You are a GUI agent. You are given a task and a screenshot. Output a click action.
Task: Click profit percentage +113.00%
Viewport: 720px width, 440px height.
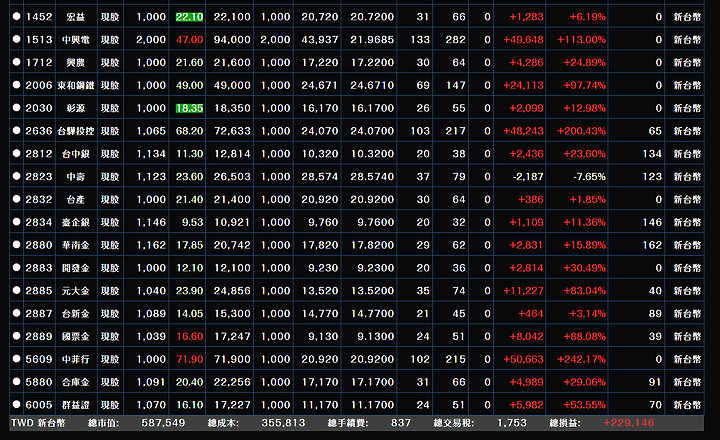pyautogui.click(x=581, y=39)
